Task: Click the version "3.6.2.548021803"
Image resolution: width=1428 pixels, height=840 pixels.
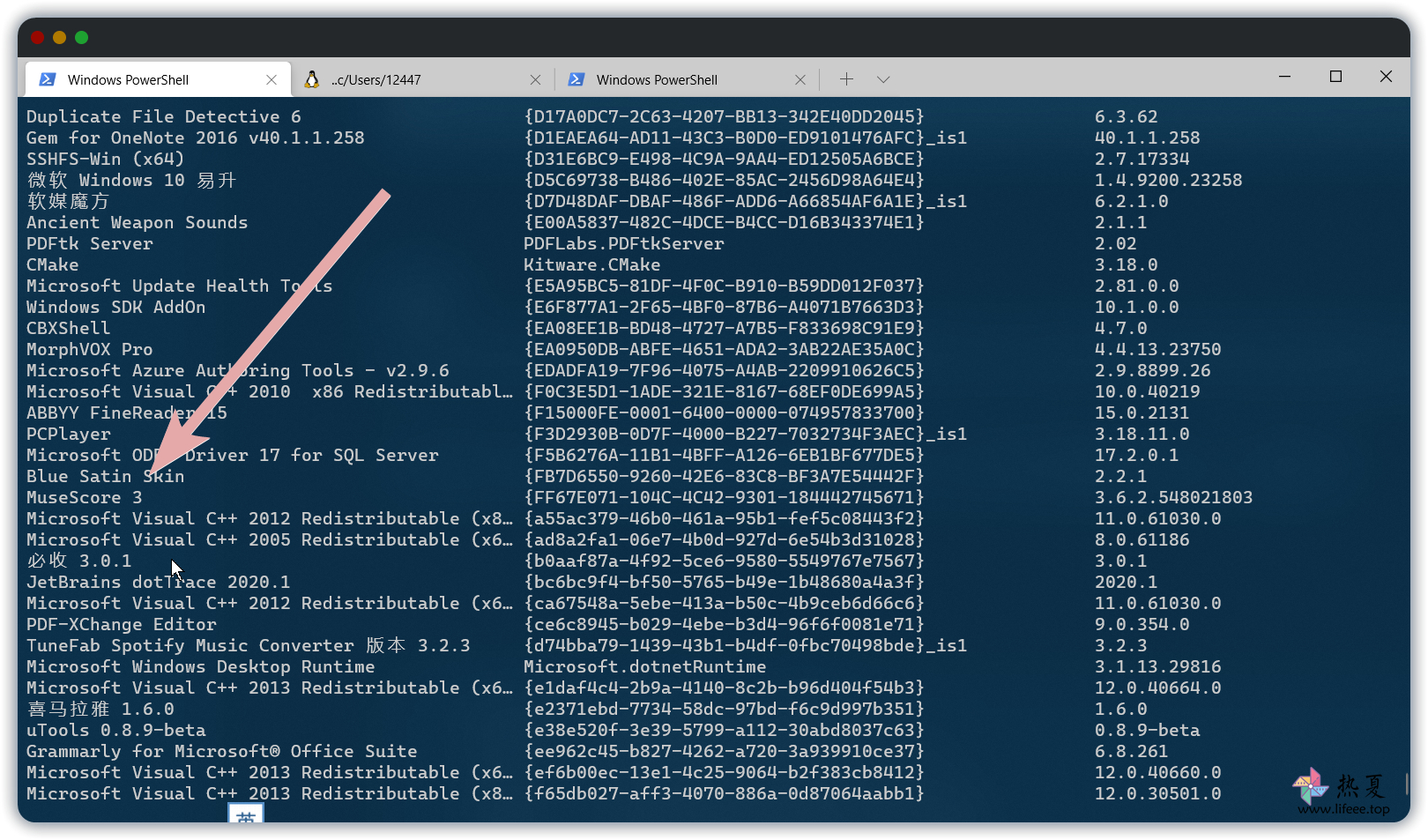Action: click(1174, 497)
